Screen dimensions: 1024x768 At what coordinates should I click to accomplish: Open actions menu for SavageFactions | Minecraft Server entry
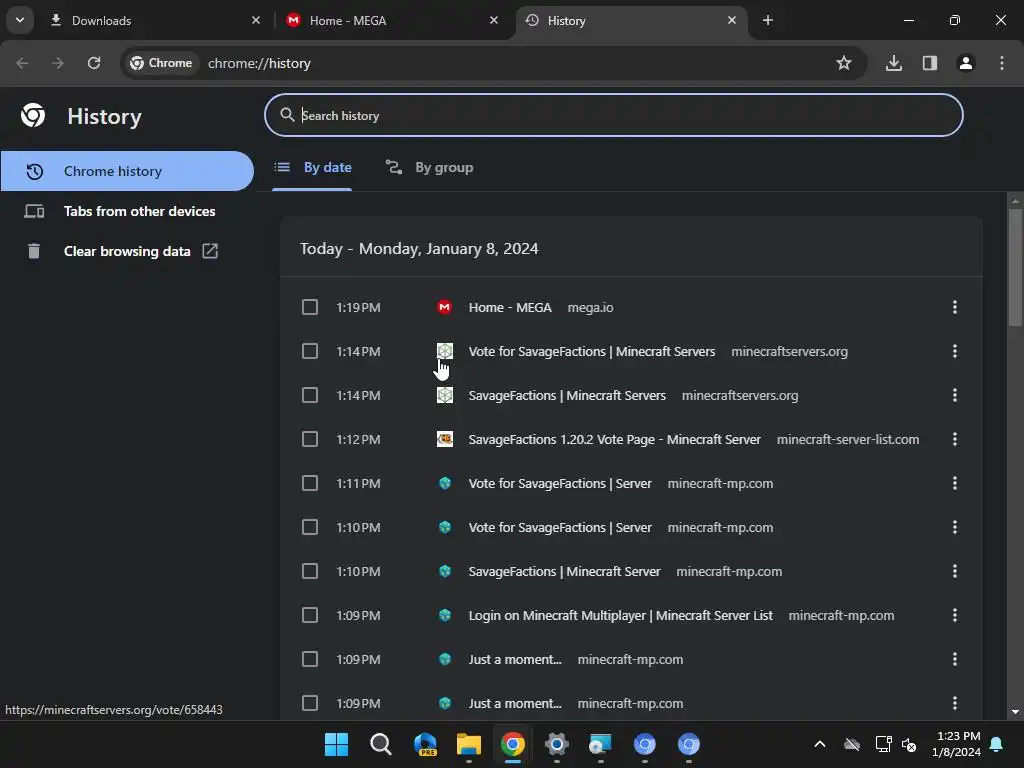coord(955,571)
